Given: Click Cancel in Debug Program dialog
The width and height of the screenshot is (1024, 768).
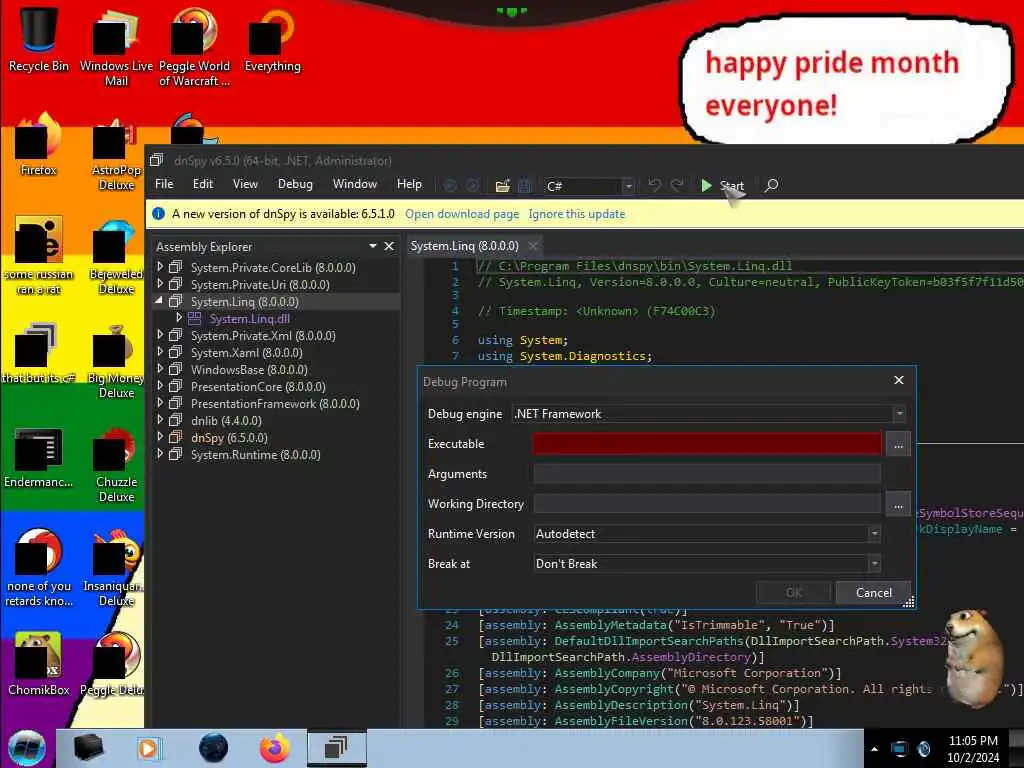Looking at the screenshot, I should pyautogui.click(x=873, y=592).
